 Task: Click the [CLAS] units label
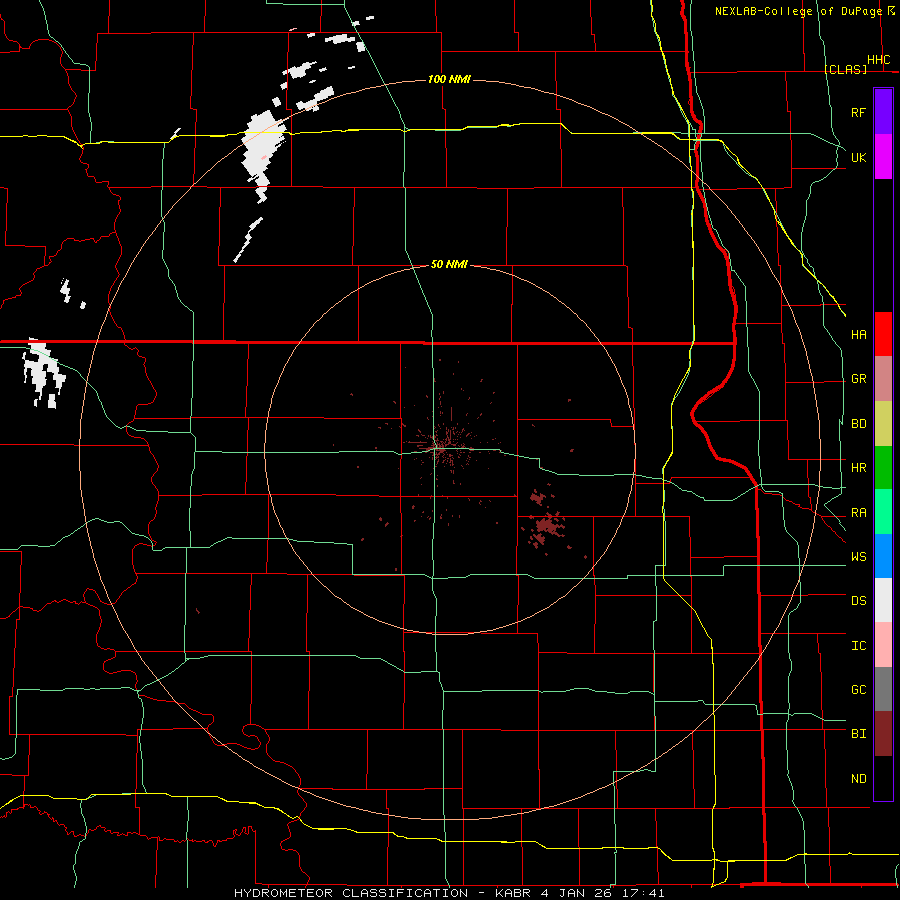[x=845, y=69]
